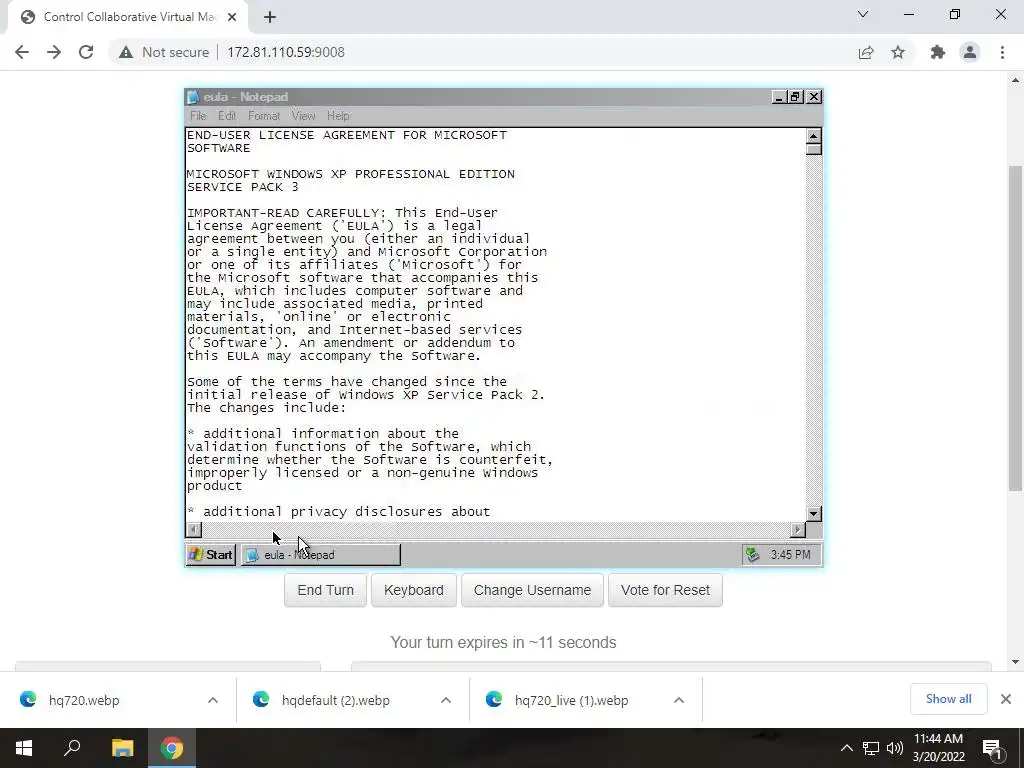Restore the eula Notepad window
Viewport: 1024px width, 768px height.
point(795,97)
